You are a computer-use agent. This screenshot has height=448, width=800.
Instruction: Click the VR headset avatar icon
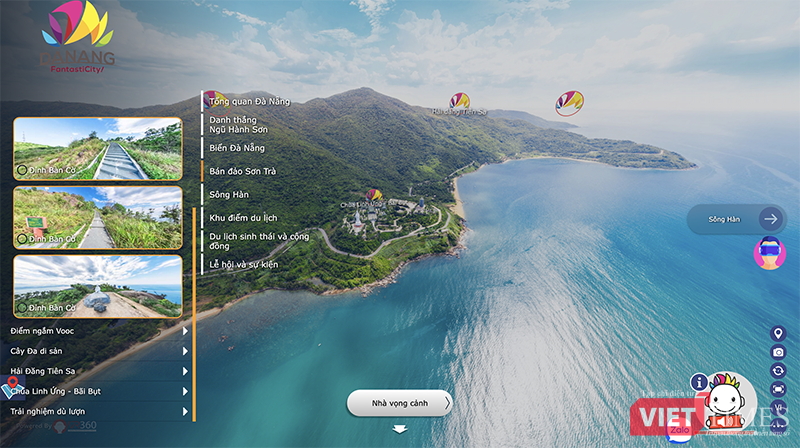click(x=769, y=253)
